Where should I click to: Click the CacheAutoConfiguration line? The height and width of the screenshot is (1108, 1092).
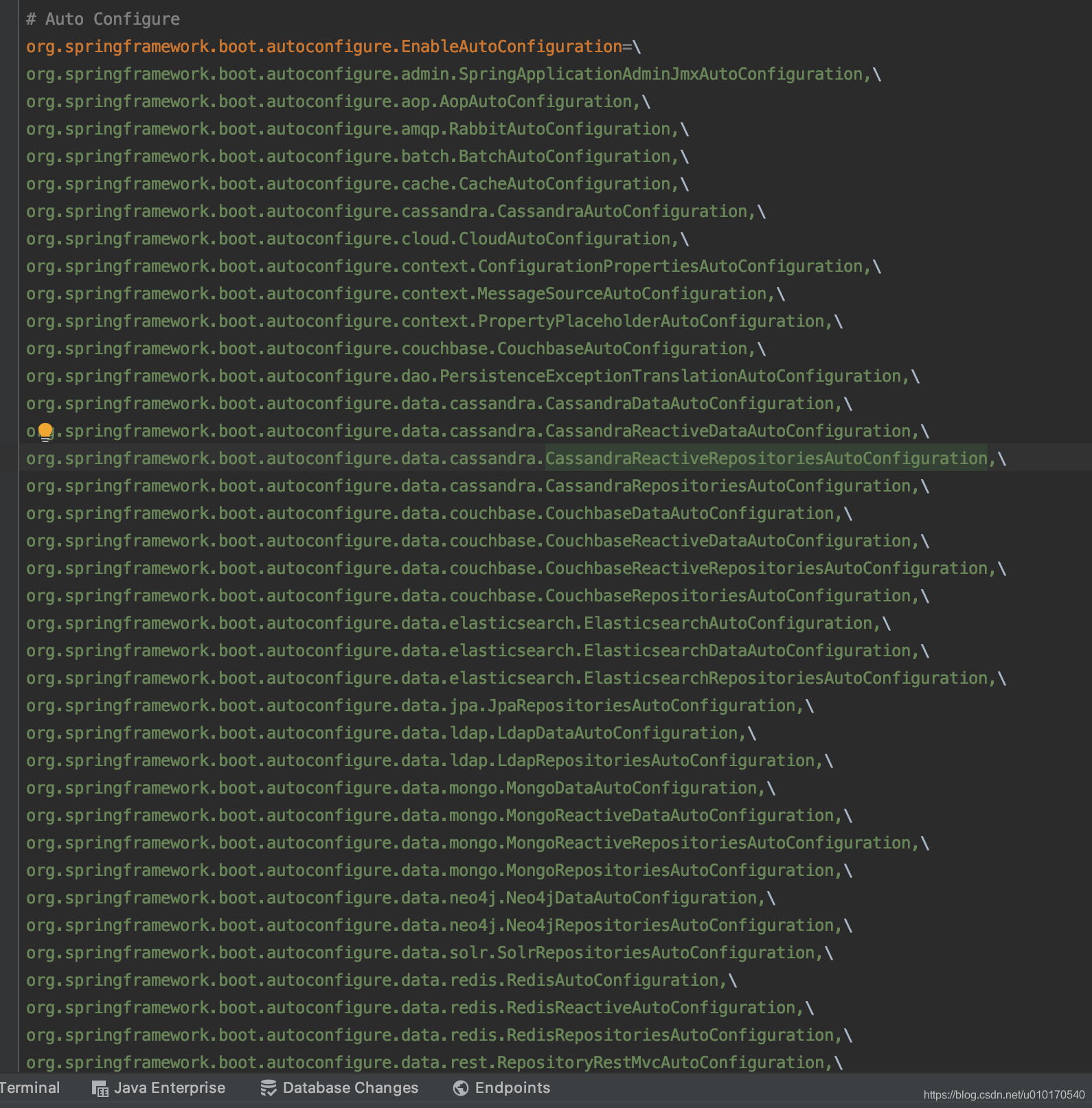[358, 184]
